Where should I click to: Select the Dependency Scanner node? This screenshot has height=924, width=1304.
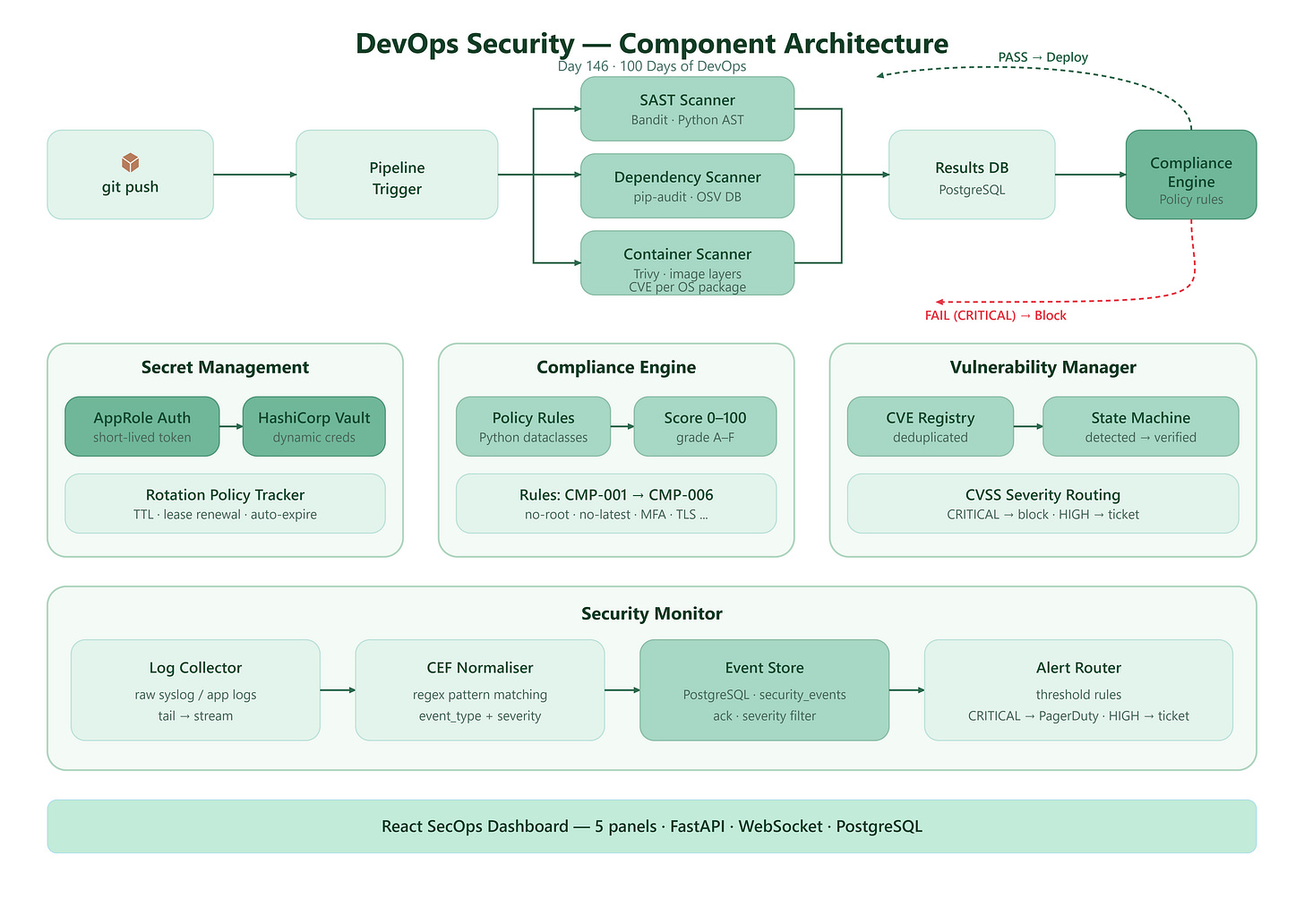687,186
